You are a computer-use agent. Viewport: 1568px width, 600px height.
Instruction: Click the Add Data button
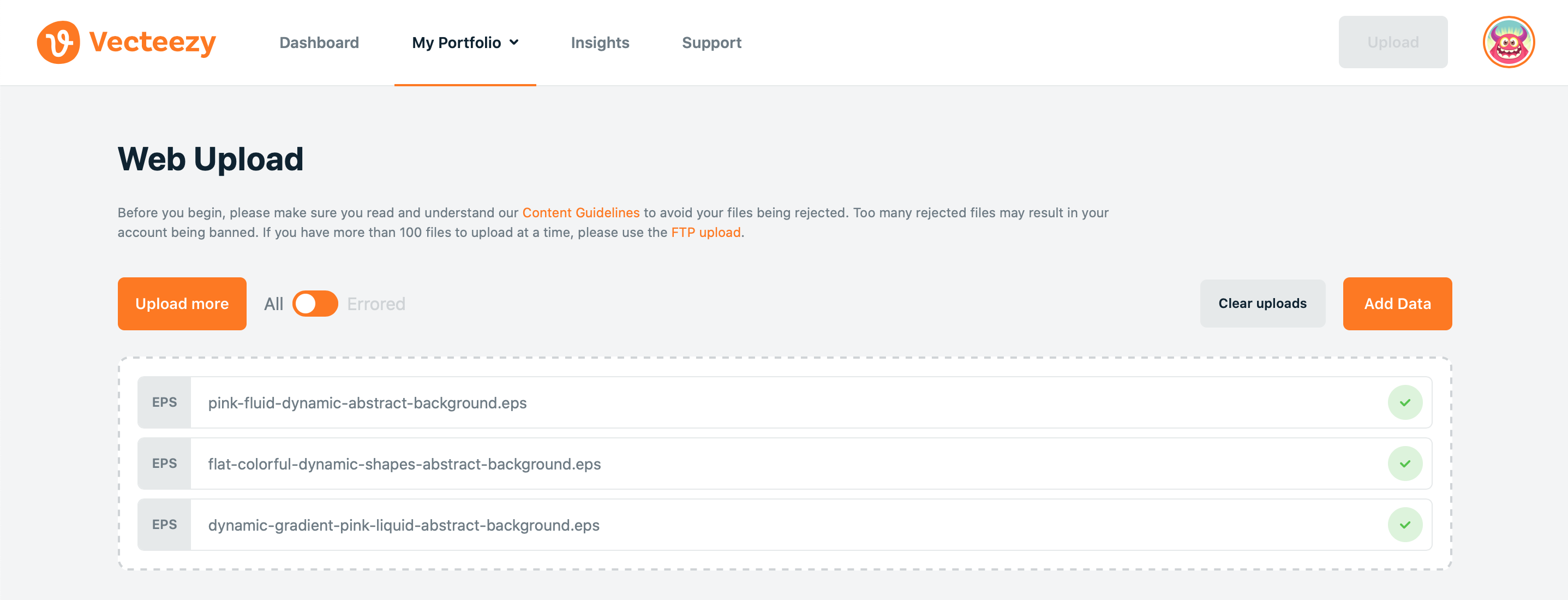[x=1397, y=304]
